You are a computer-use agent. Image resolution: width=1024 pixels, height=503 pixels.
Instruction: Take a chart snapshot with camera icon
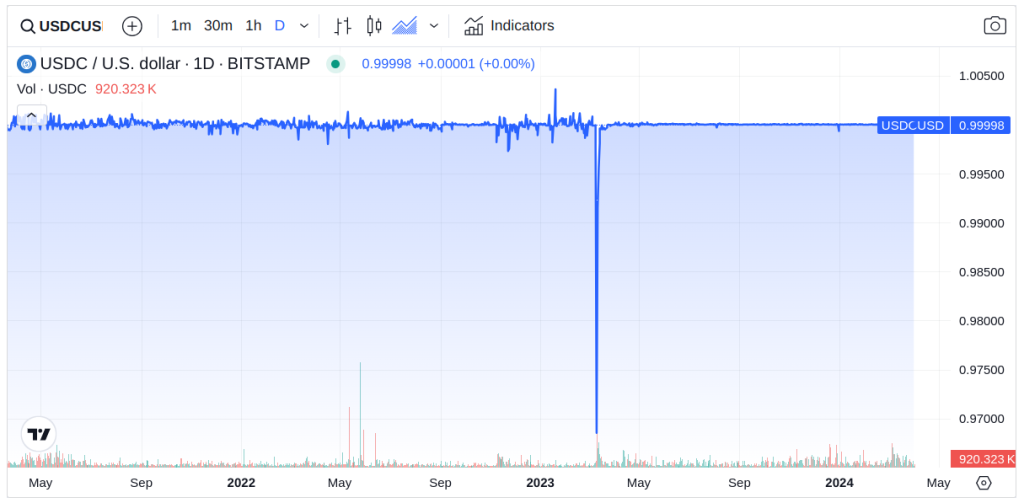coord(995,25)
